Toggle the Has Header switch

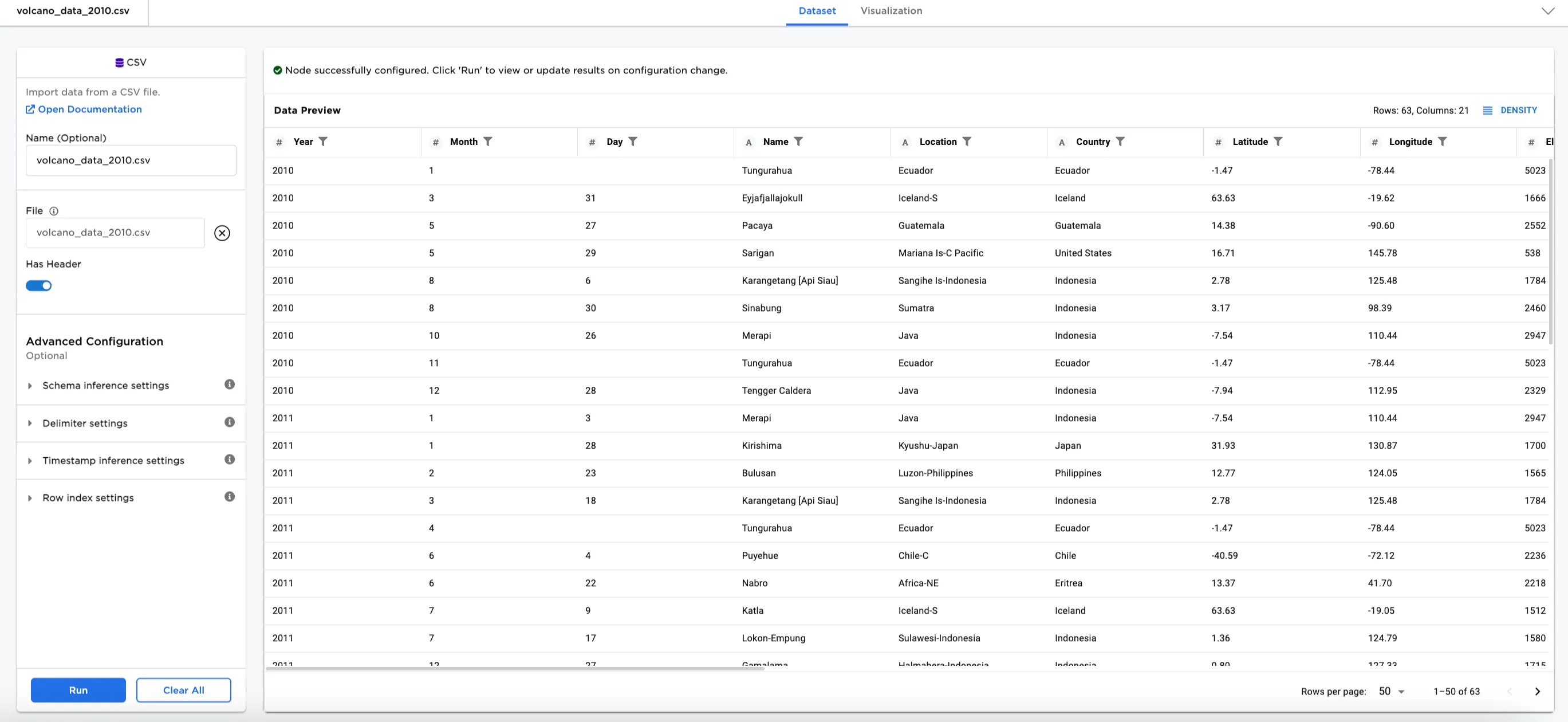pos(38,285)
